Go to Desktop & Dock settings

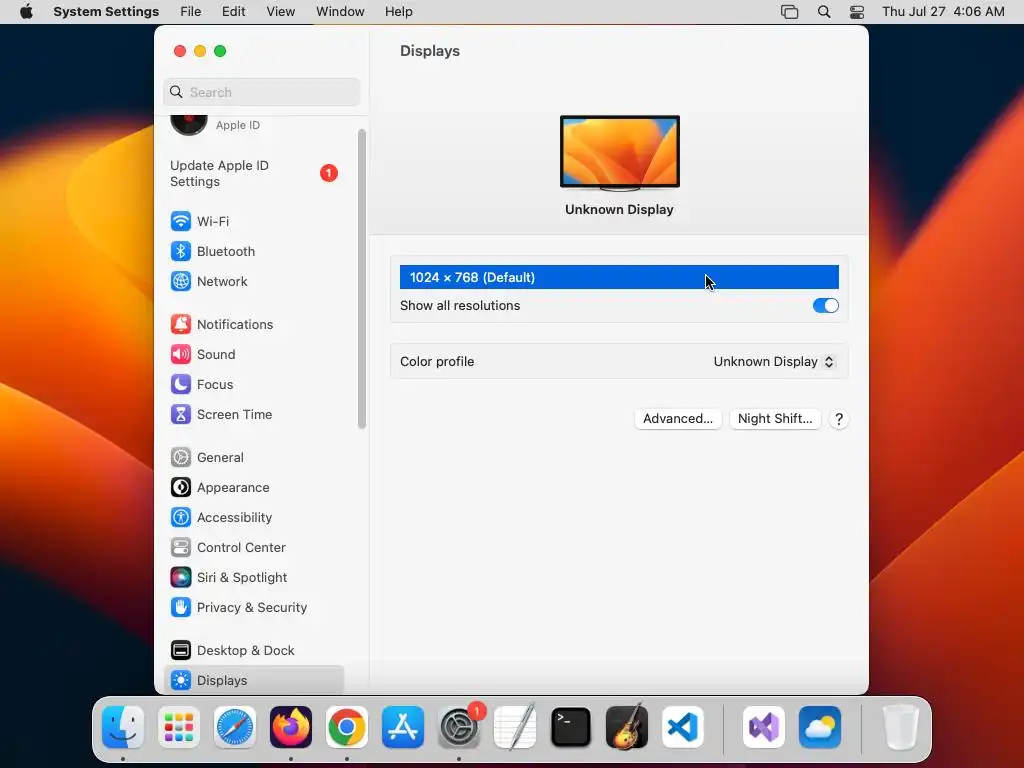[x=253, y=651]
